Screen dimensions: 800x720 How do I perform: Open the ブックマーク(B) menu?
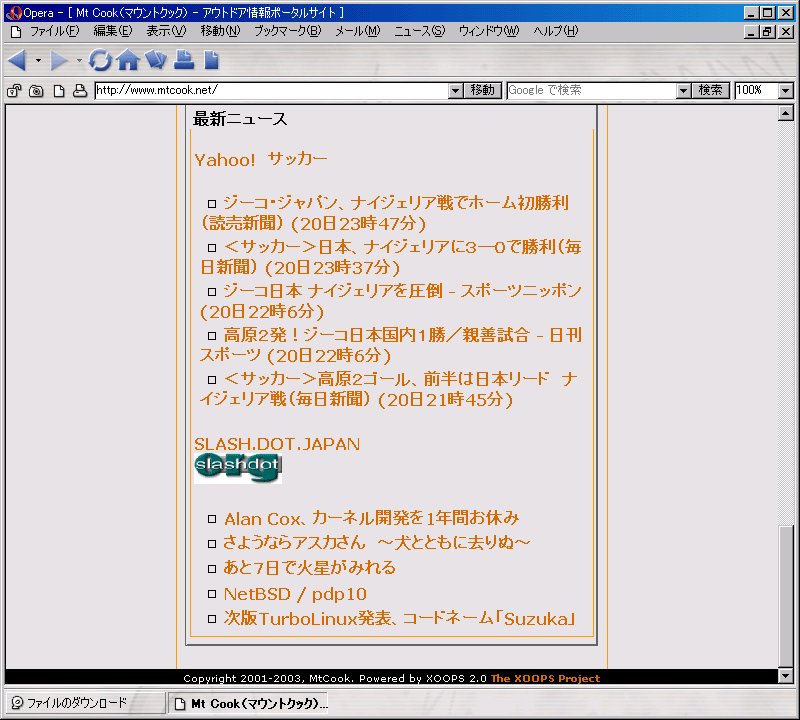[287, 31]
